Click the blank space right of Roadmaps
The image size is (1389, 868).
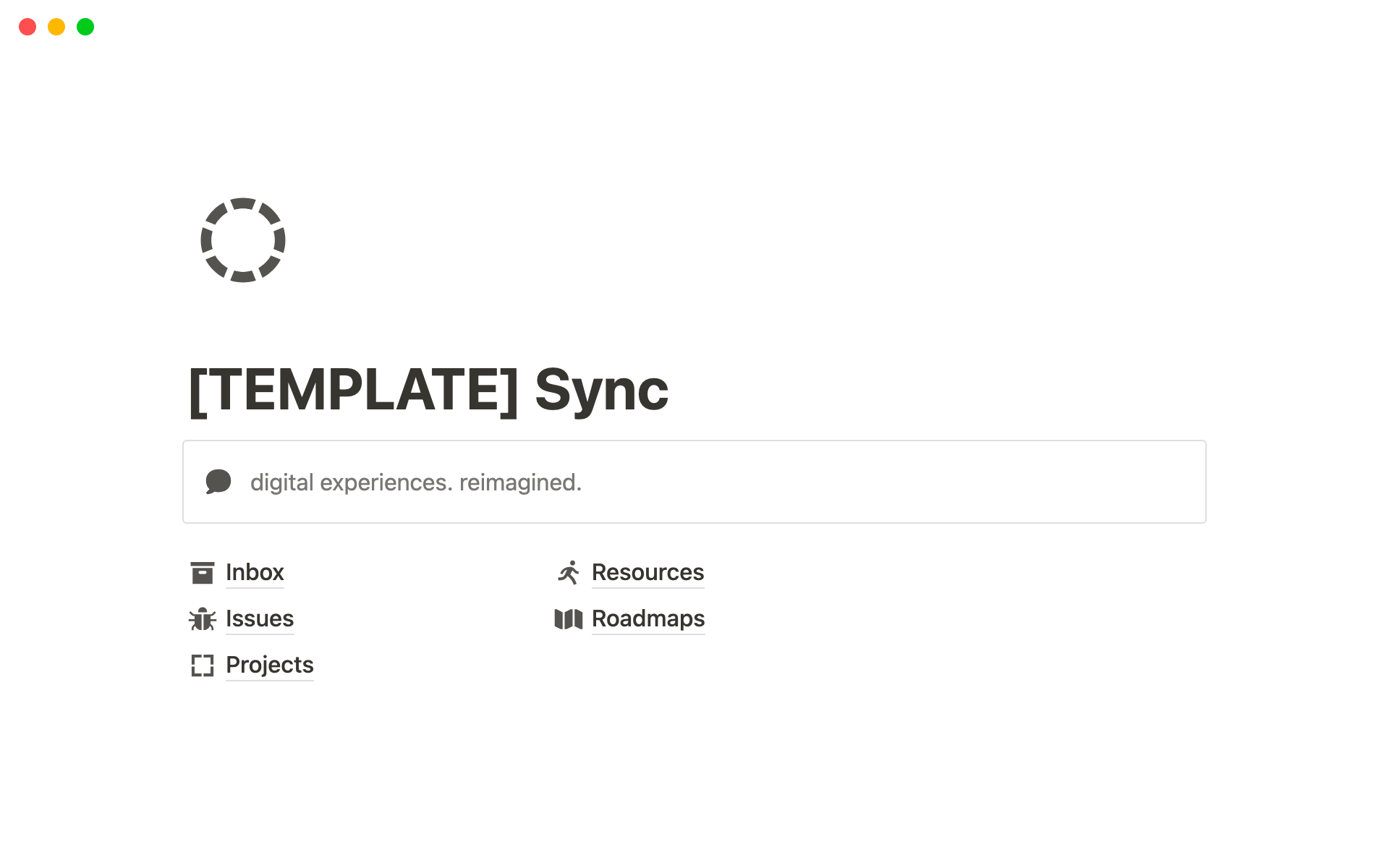(x=868, y=619)
